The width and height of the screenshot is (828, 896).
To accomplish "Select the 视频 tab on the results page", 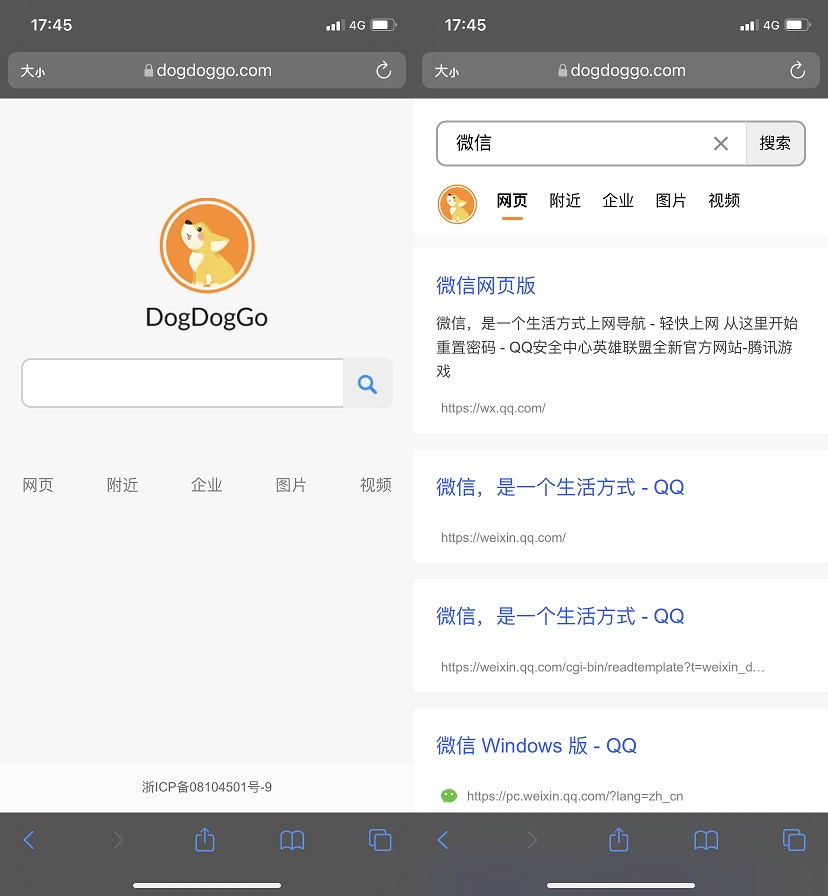I will pos(724,201).
